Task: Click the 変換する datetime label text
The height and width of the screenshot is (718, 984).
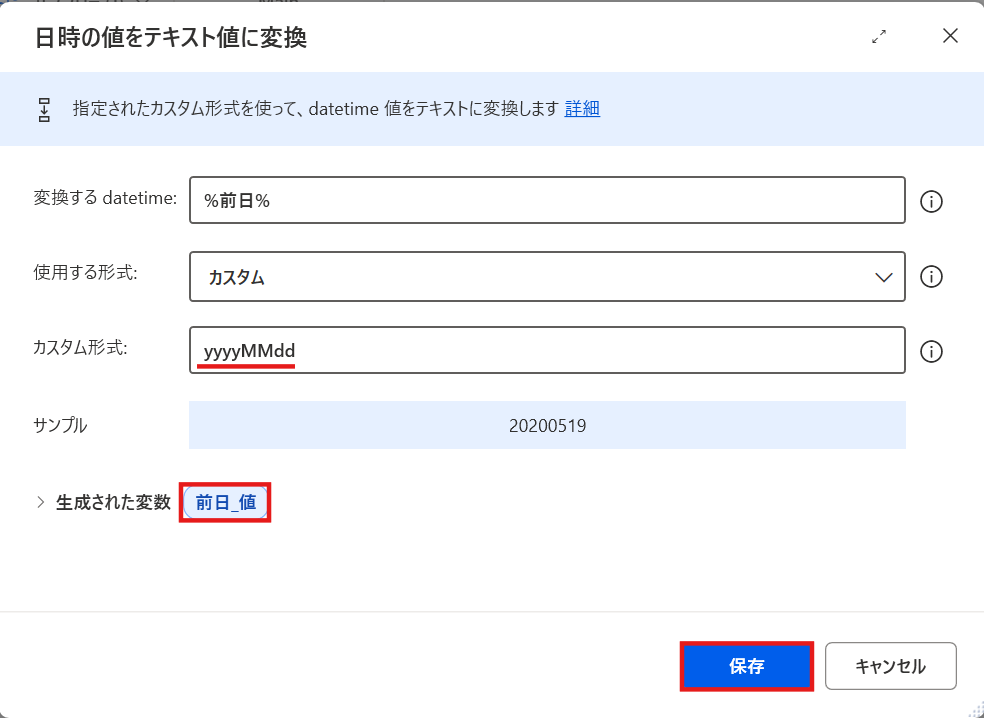Action: click(105, 198)
